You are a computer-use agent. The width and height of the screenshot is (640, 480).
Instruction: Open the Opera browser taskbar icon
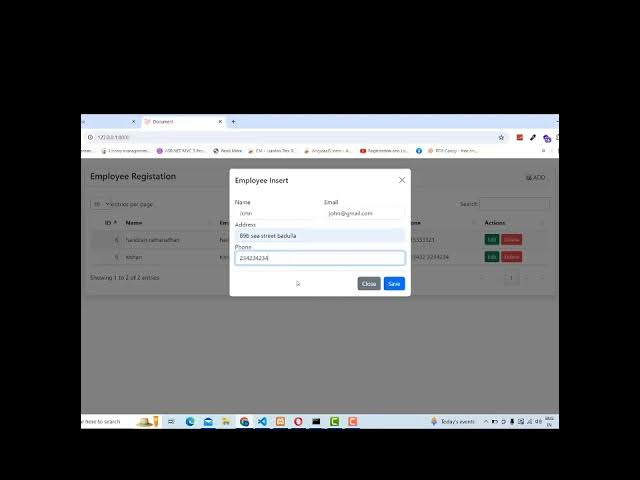pyautogui.click(x=298, y=422)
